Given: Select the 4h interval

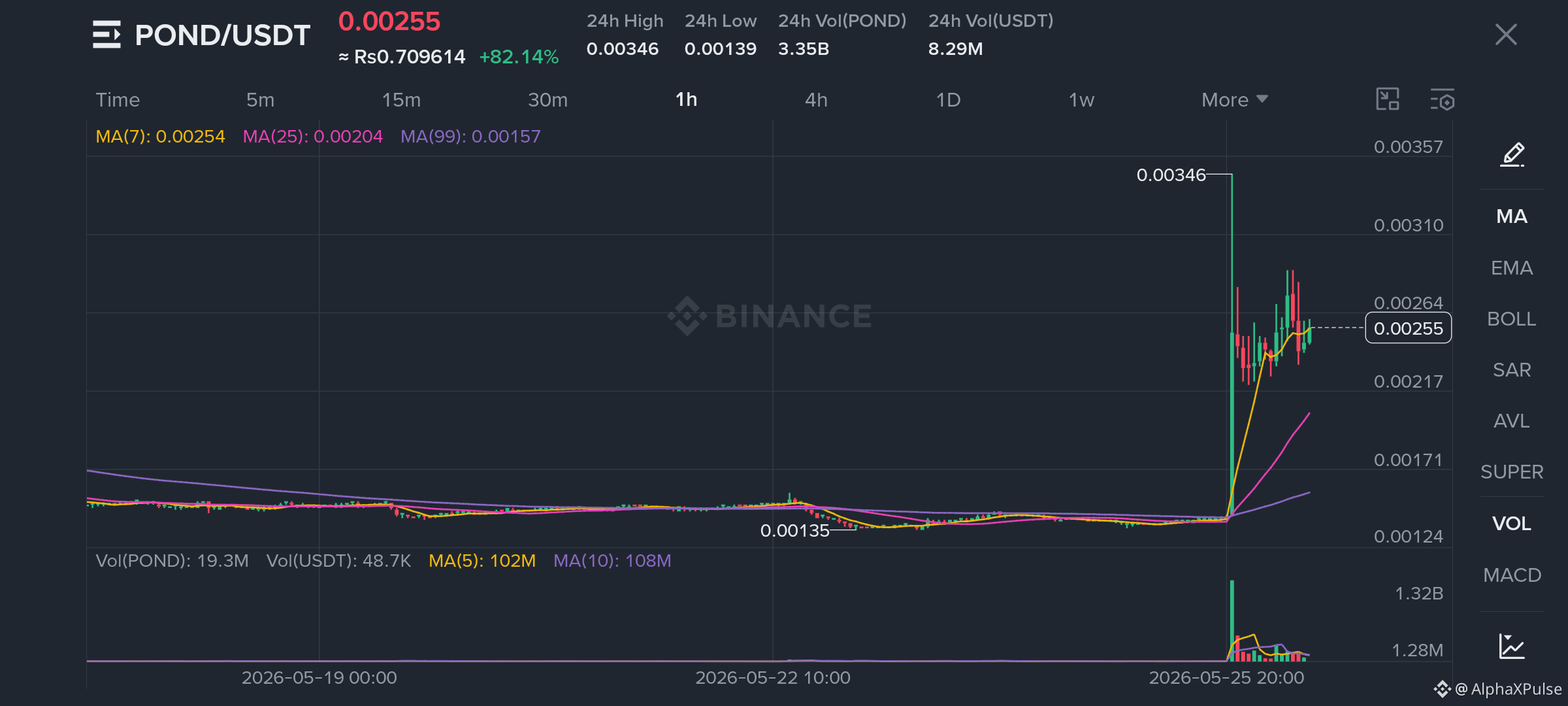Looking at the screenshot, I should pyautogui.click(x=816, y=100).
